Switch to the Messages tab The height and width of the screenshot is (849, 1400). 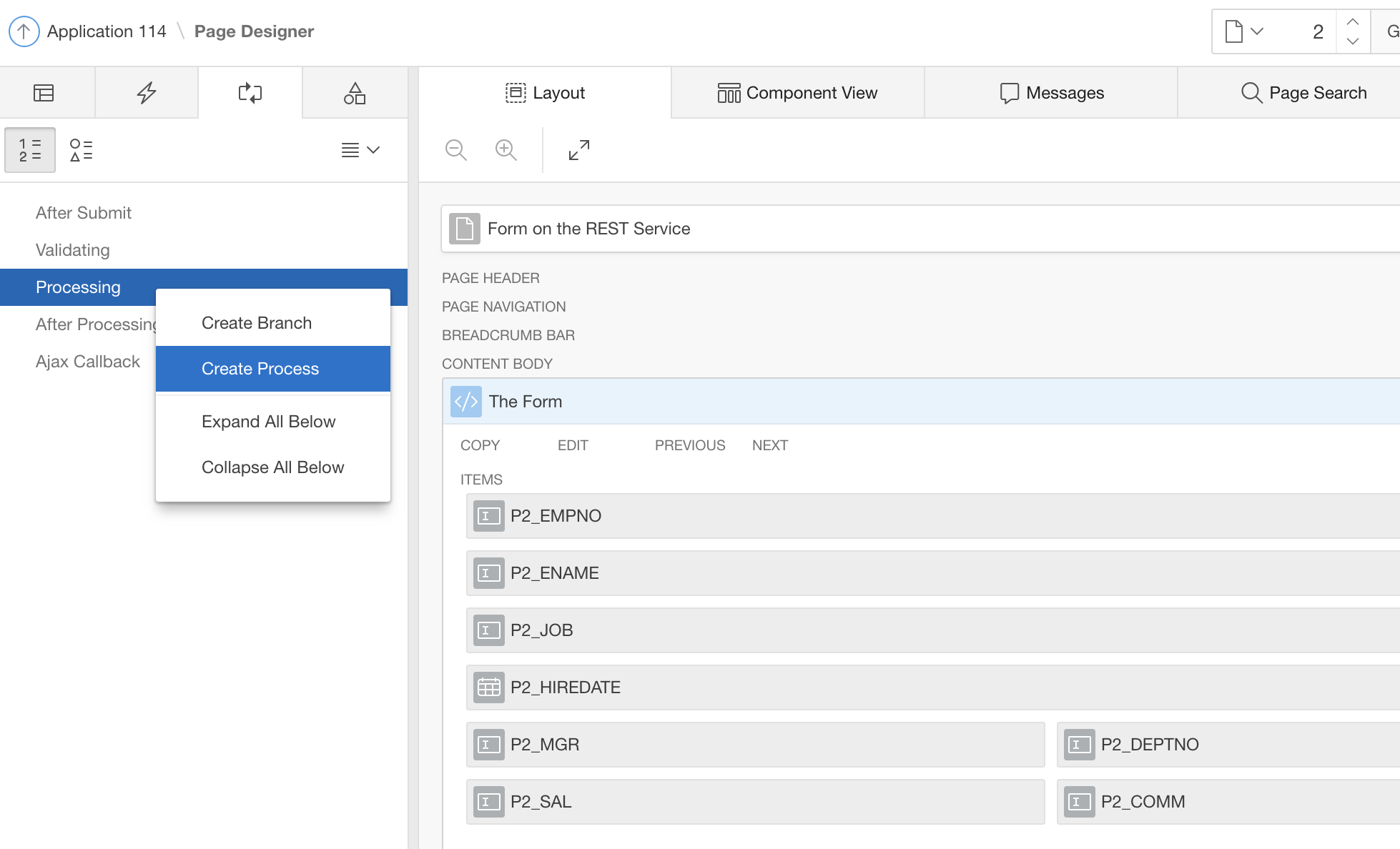tap(1051, 93)
